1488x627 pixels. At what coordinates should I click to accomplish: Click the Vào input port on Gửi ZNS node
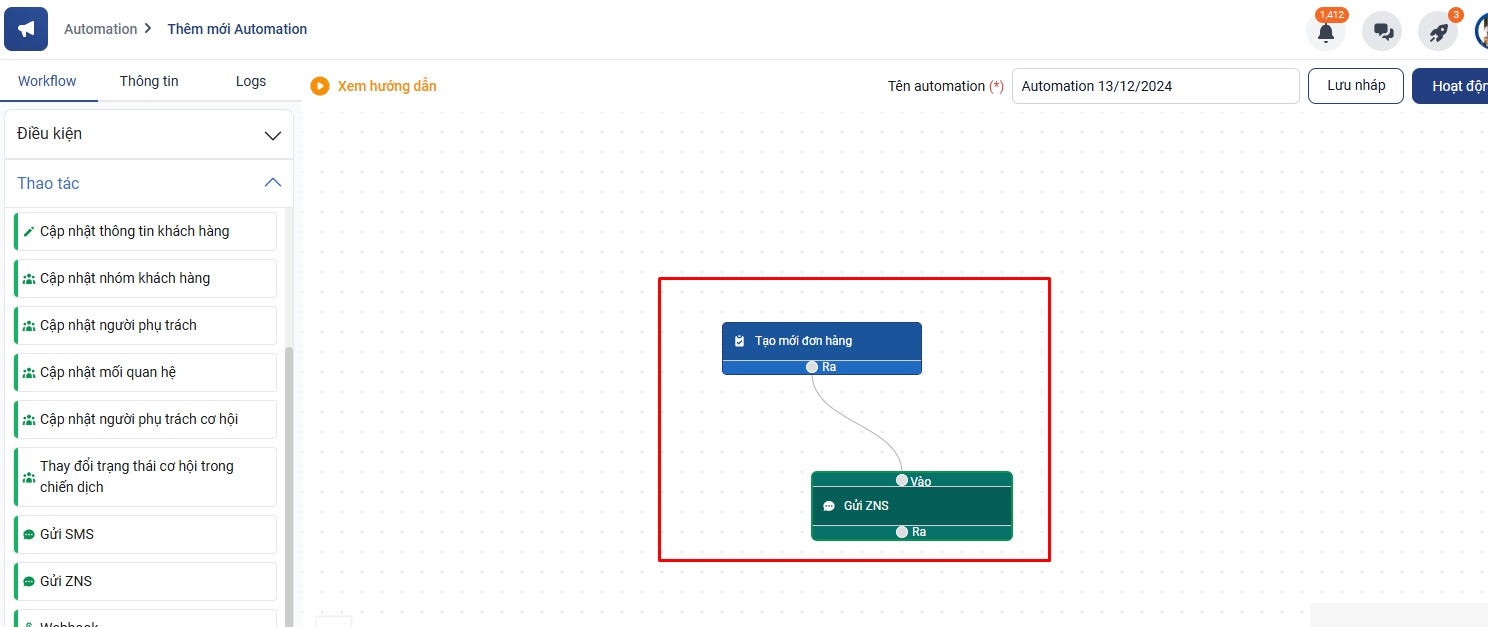coord(902,480)
